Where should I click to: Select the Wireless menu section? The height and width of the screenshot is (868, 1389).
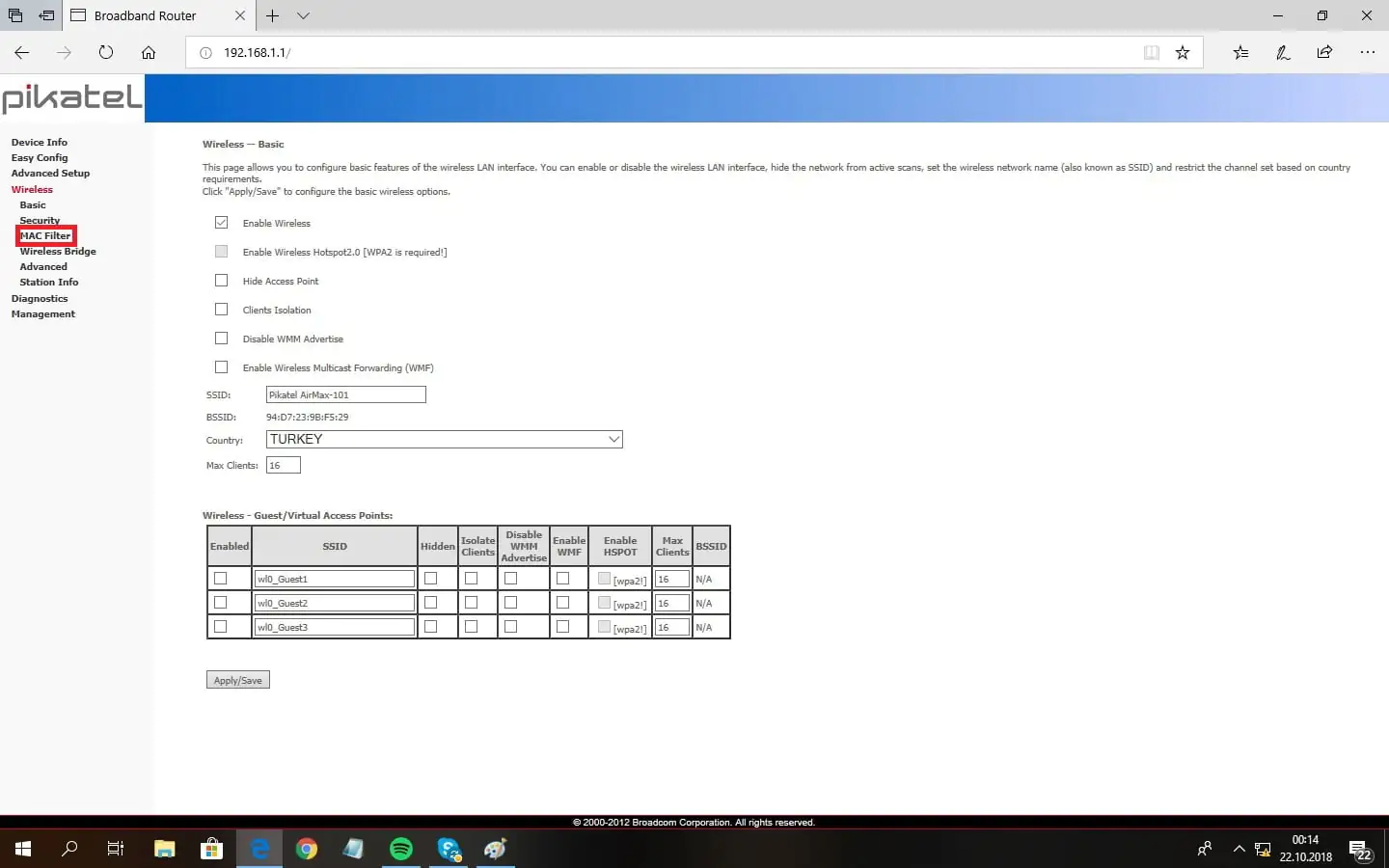click(x=32, y=190)
